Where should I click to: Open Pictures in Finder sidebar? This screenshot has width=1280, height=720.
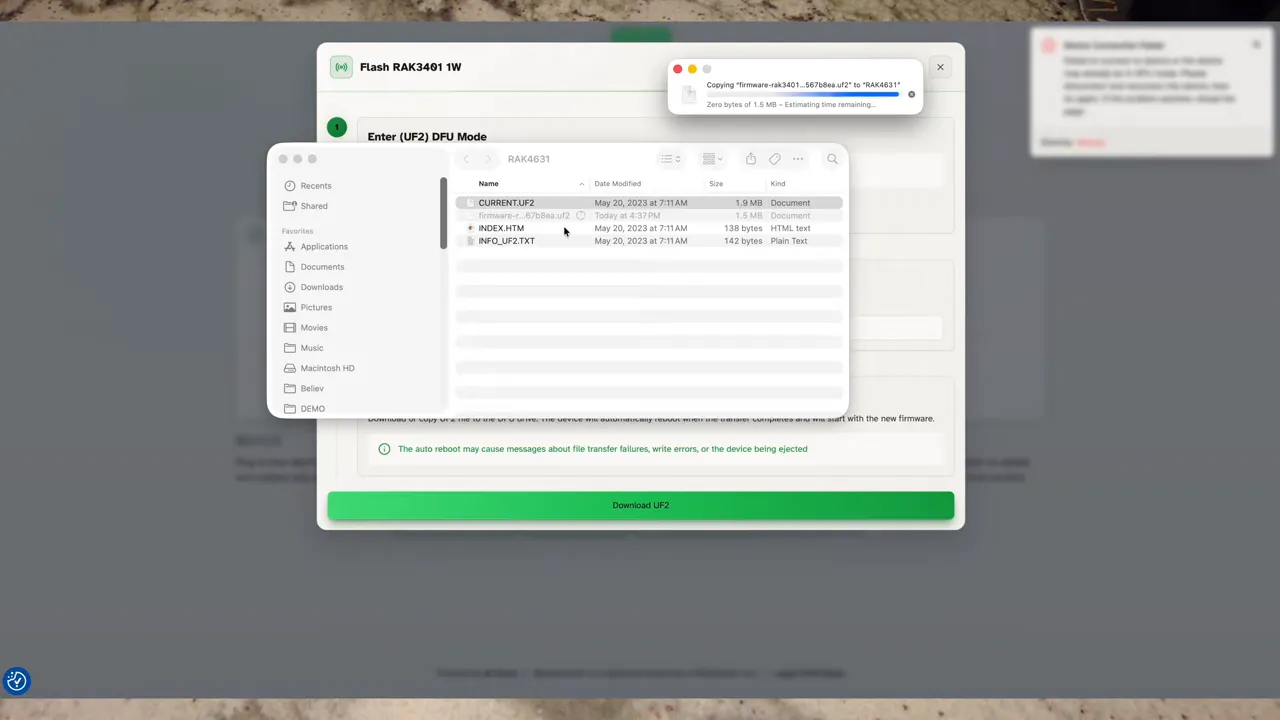[x=316, y=308]
